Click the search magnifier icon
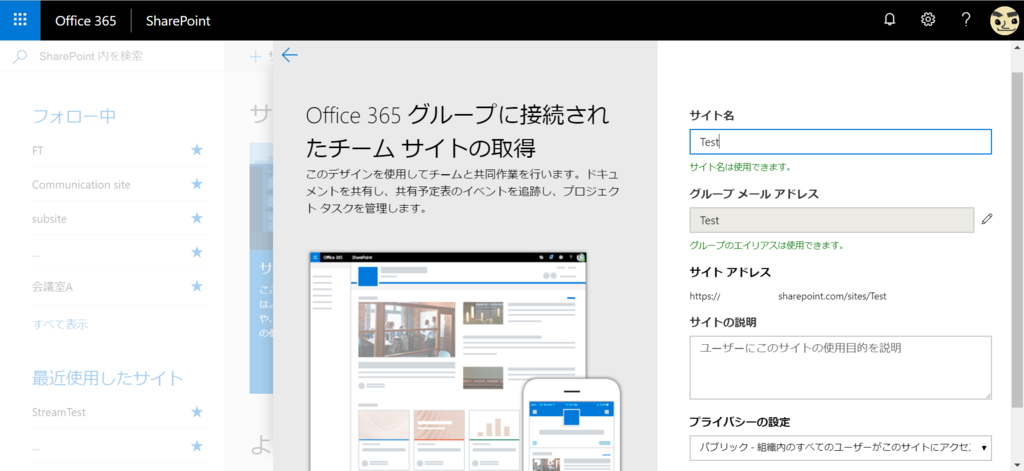1024x471 pixels. point(20,56)
